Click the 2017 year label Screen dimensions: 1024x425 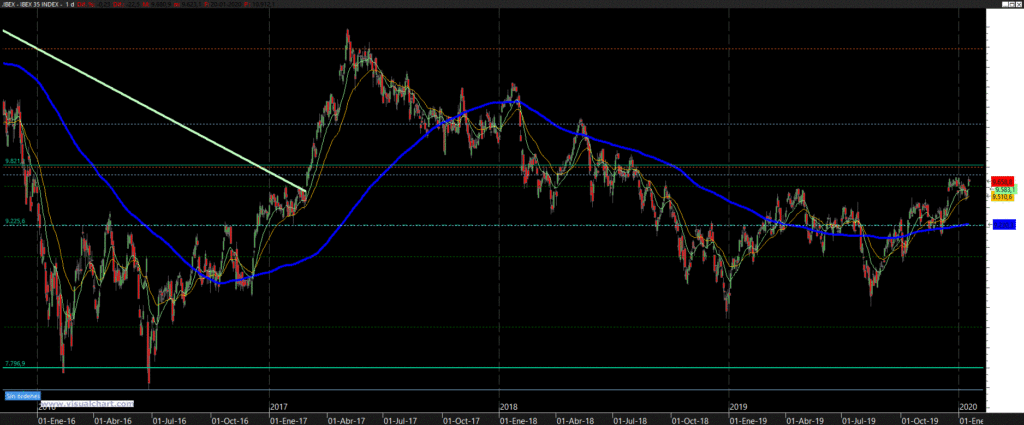point(278,406)
